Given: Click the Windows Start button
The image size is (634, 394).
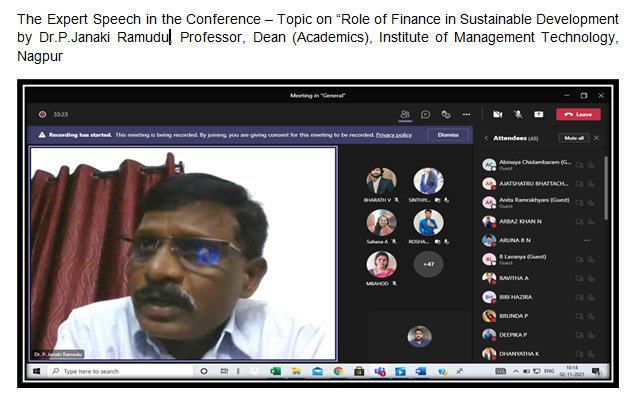Looking at the screenshot, I should [36, 371].
